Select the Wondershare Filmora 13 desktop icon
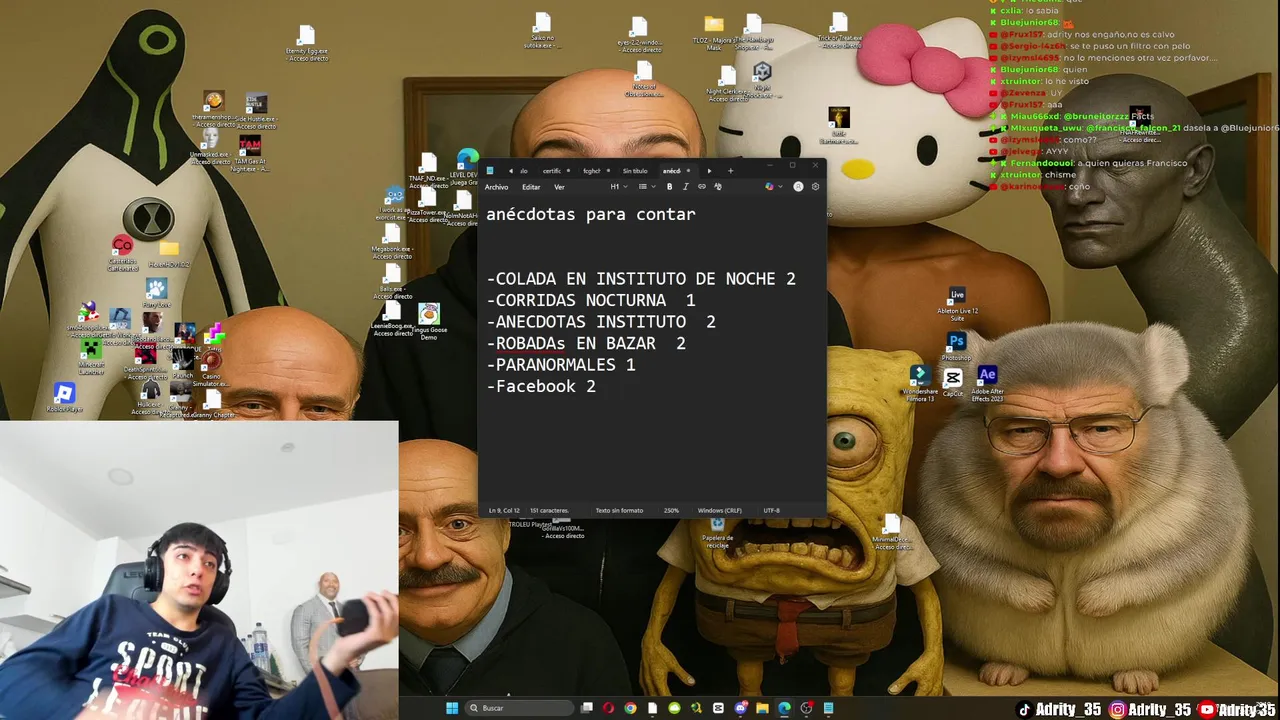 (x=920, y=384)
